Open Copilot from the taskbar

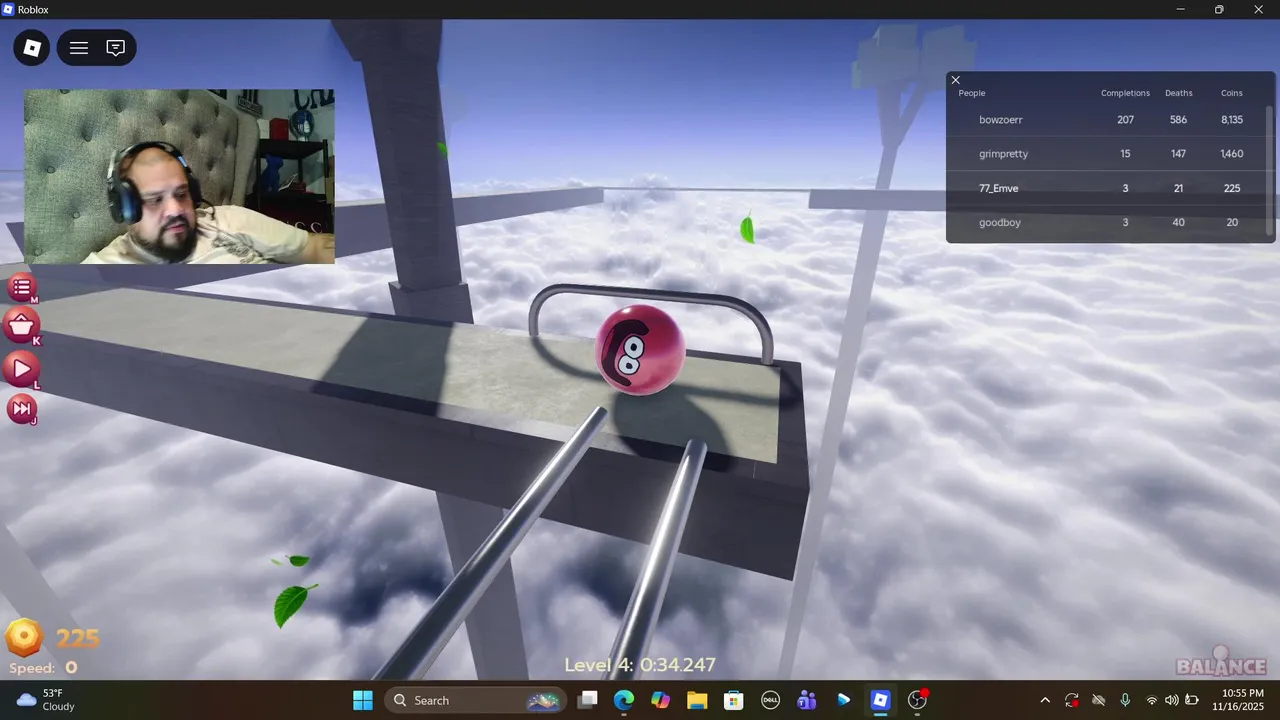[x=660, y=700]
